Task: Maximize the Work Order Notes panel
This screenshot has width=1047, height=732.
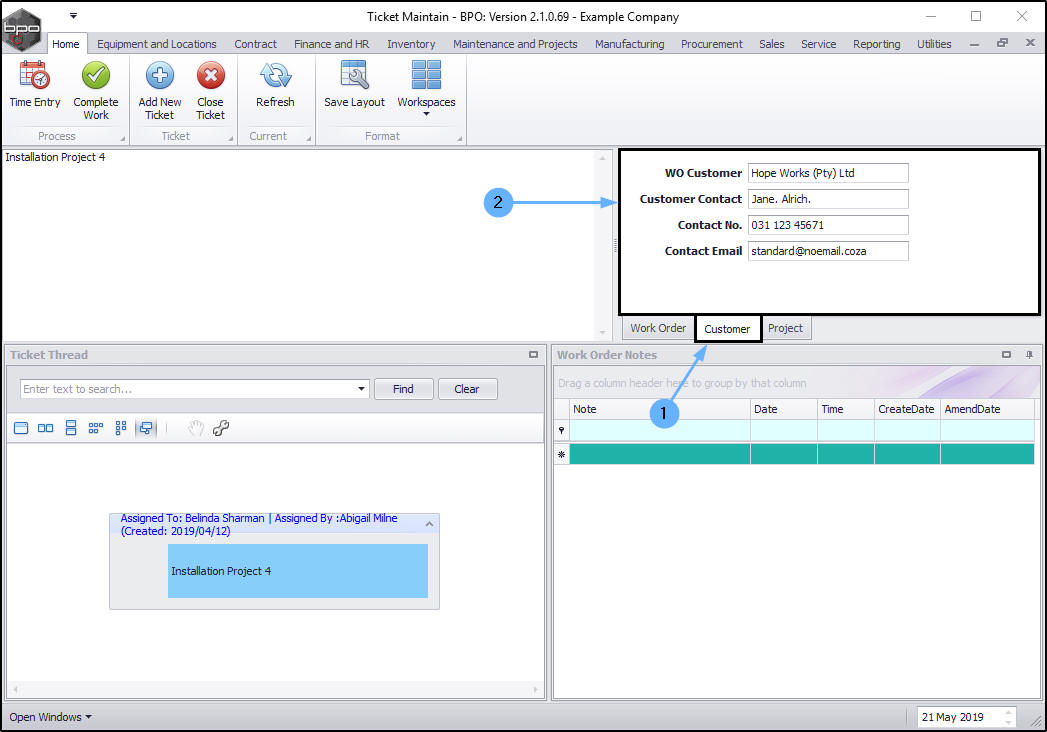Action: coord(1006,355)
